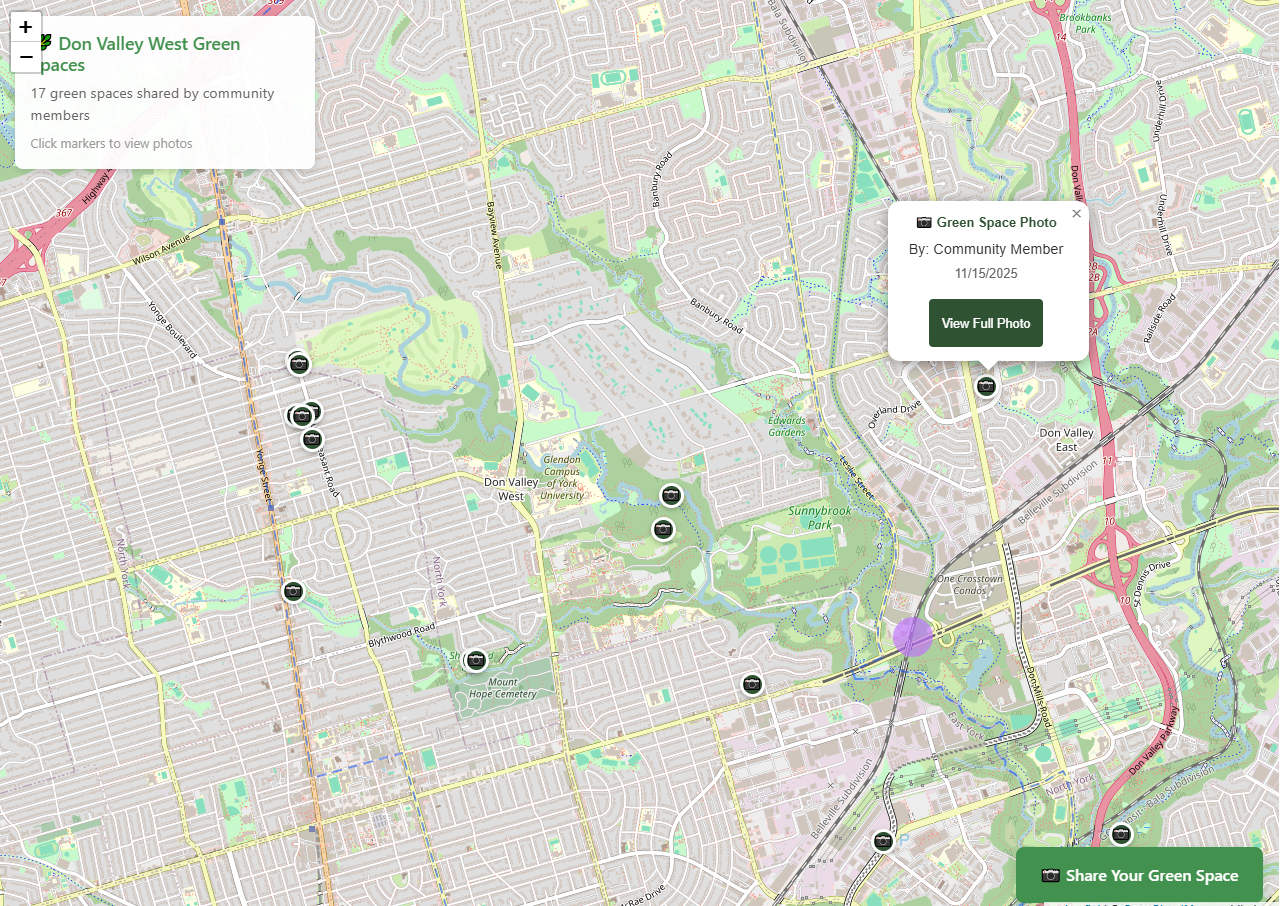Open the camera marker near the Belleville Subdivision tracks

click(883, 841)
